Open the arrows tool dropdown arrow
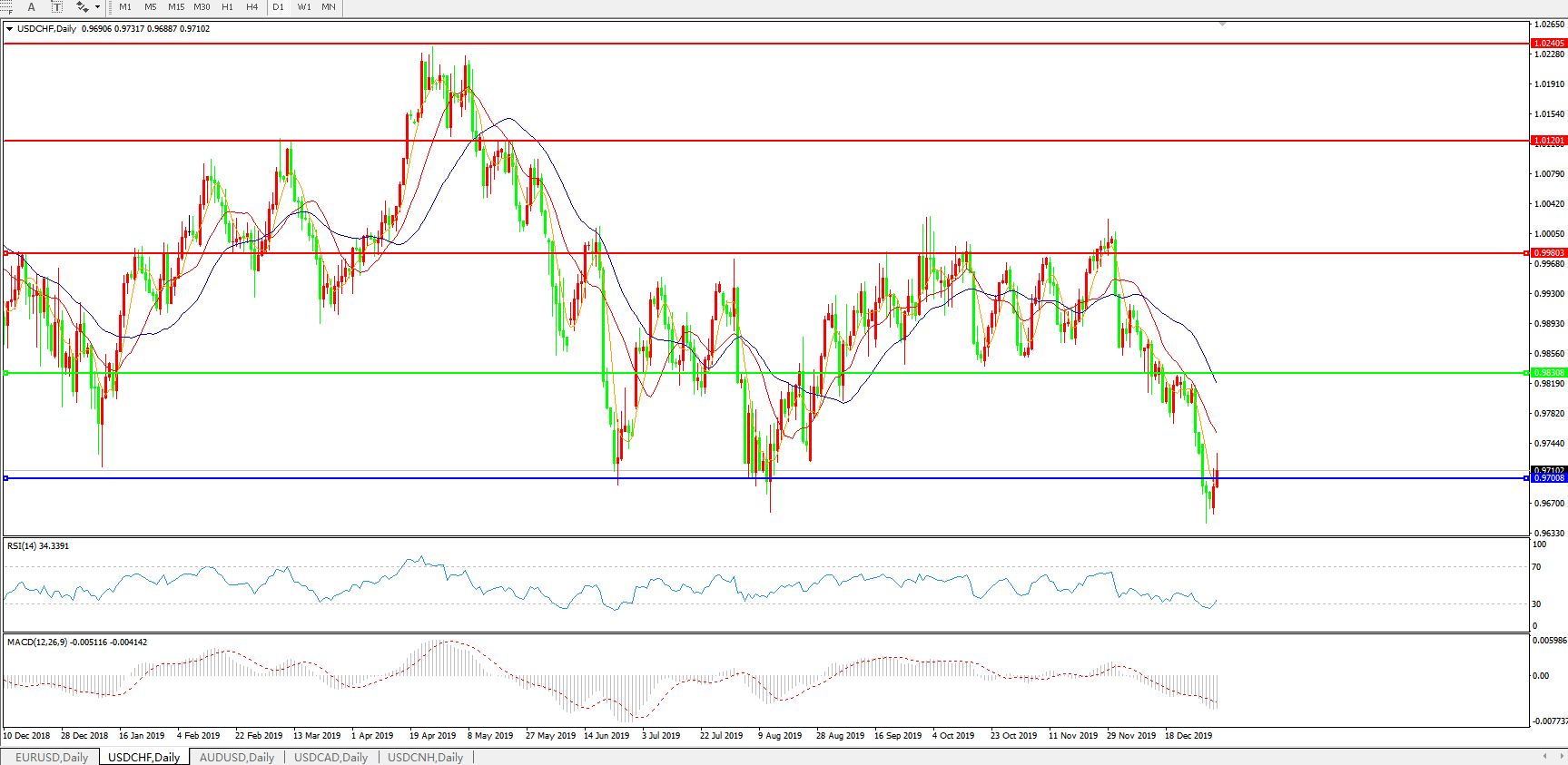The height and width of the screenshot is (765, 1568). click(x=98, y=7)
